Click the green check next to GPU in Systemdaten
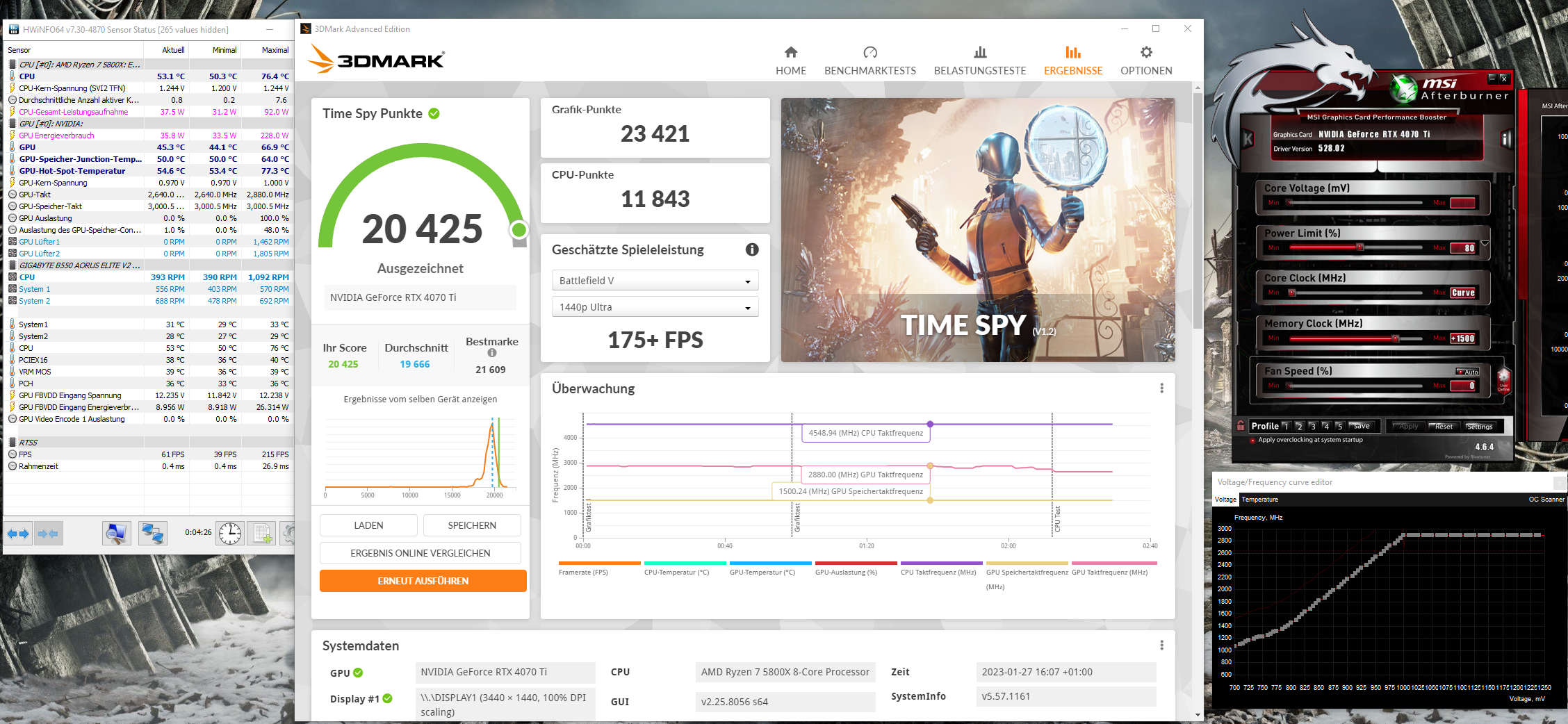Image resolution: width=1568 pixels, height=724 pixels. (358, 673)
